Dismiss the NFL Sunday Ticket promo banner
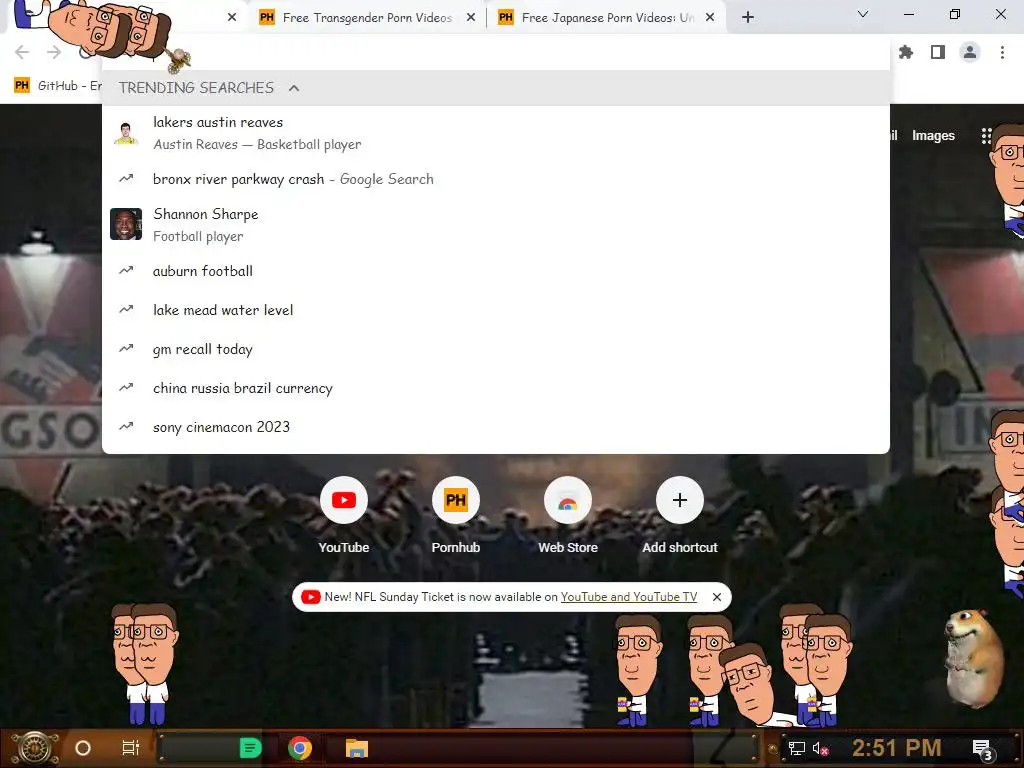Image resolution: width=1024 pixels, height=768 pixels. pyautogui.click(x=716, y=597)
